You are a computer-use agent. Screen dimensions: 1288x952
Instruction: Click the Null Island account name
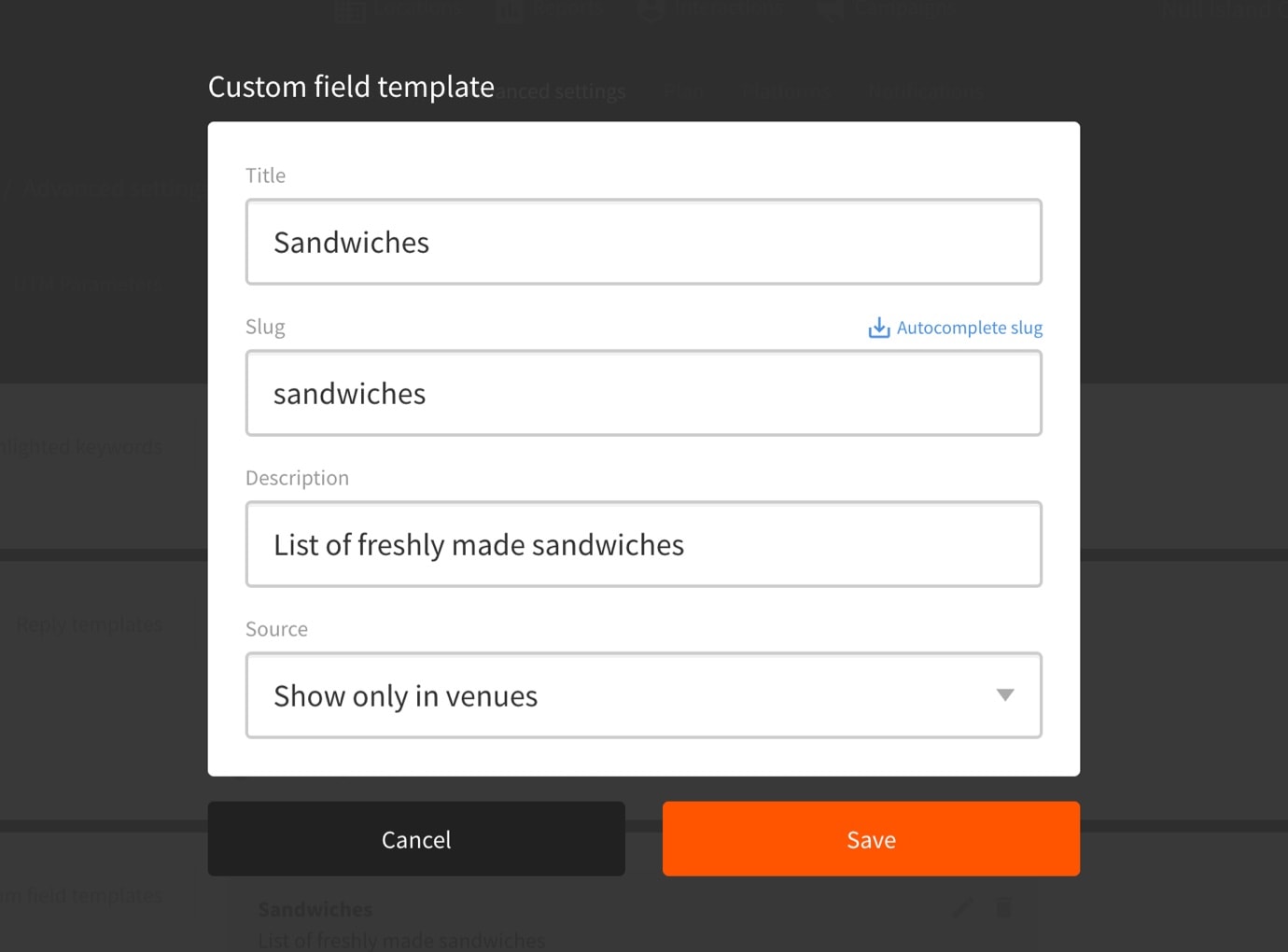pos(1223,9)
